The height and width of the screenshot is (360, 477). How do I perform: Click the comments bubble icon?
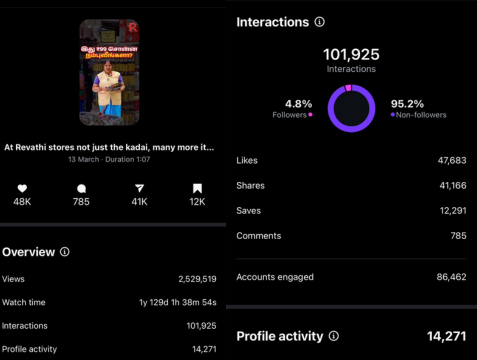pyautogui.click(x=81, y=189)
